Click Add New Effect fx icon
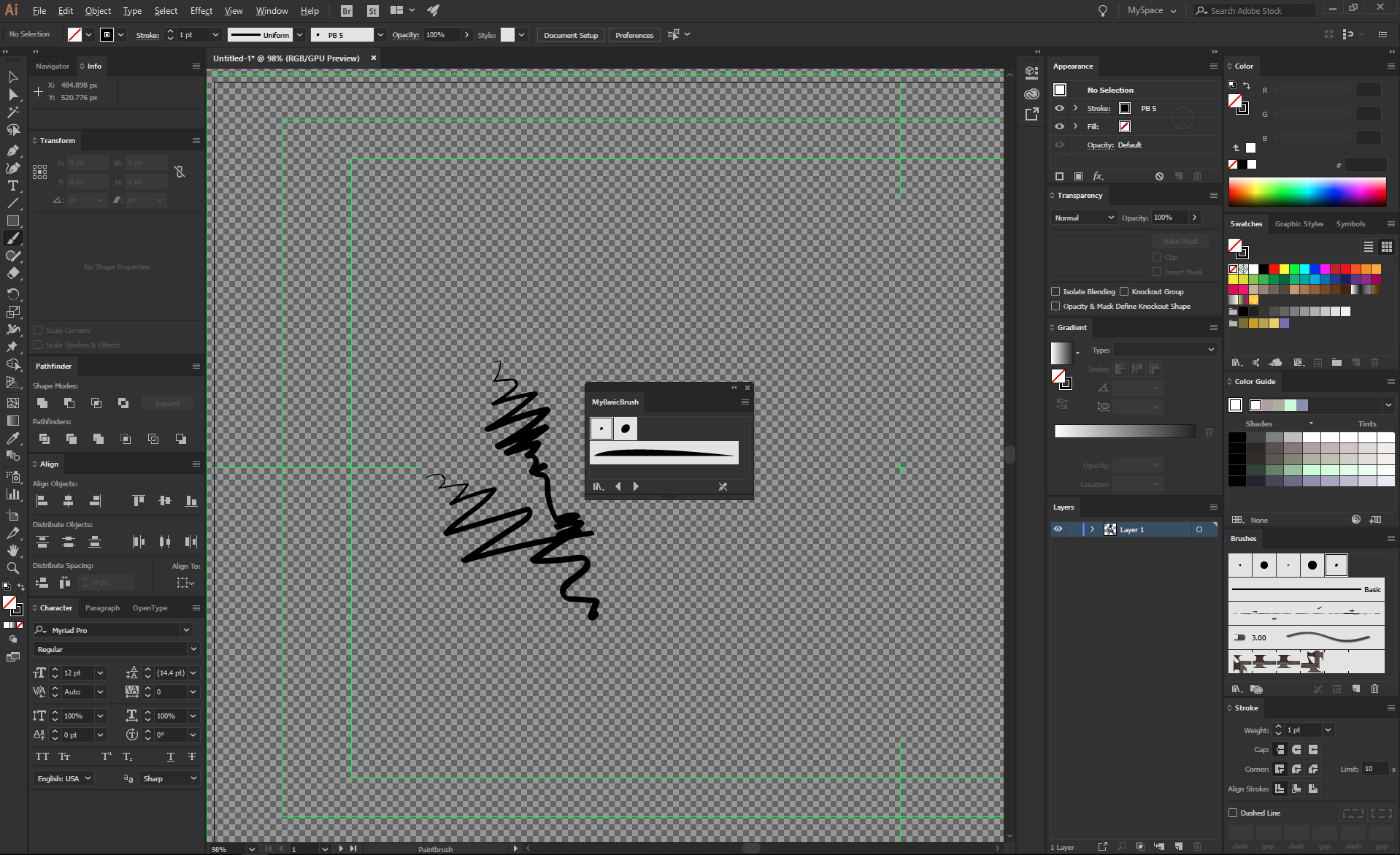The width and height of the screenshot is (1400, 855). [x=1098, y=176]
